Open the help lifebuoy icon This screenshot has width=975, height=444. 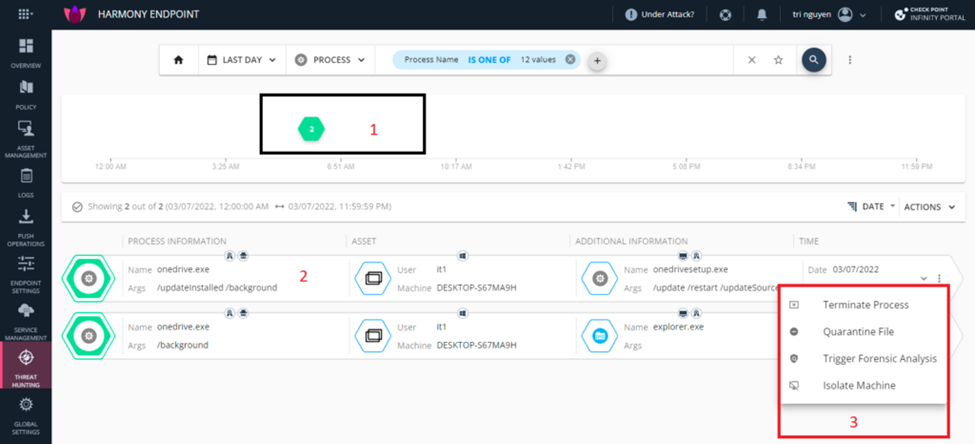pyautogui.click(x=724, y=14)
